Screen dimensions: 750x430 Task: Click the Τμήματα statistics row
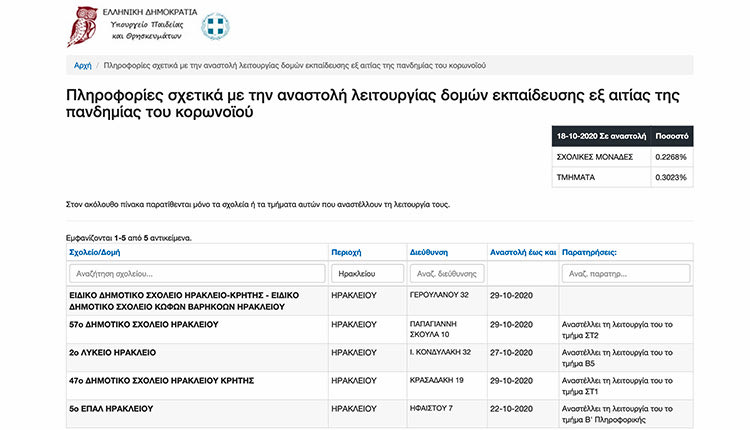622,177
